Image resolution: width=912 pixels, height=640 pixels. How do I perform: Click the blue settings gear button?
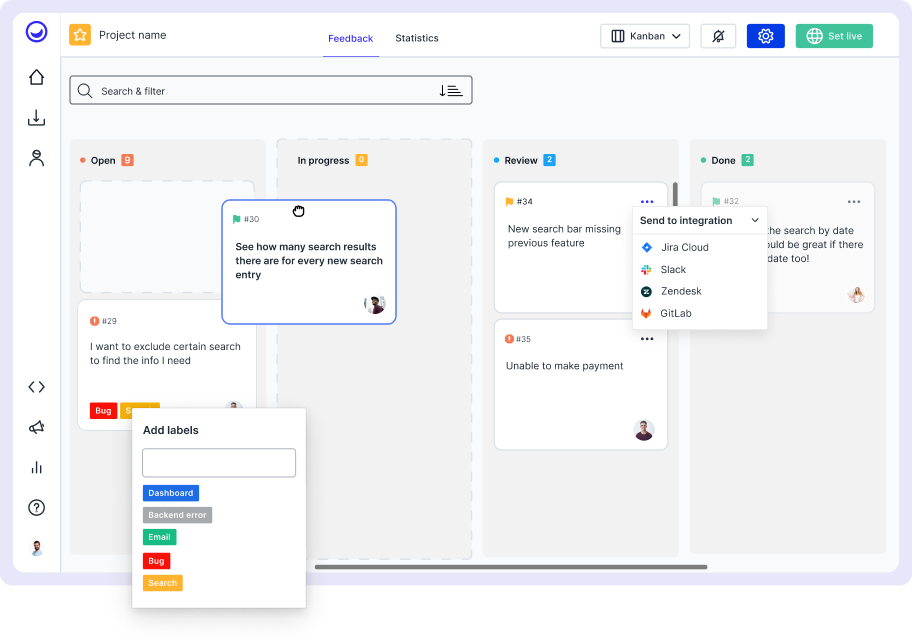click(765, 36)
